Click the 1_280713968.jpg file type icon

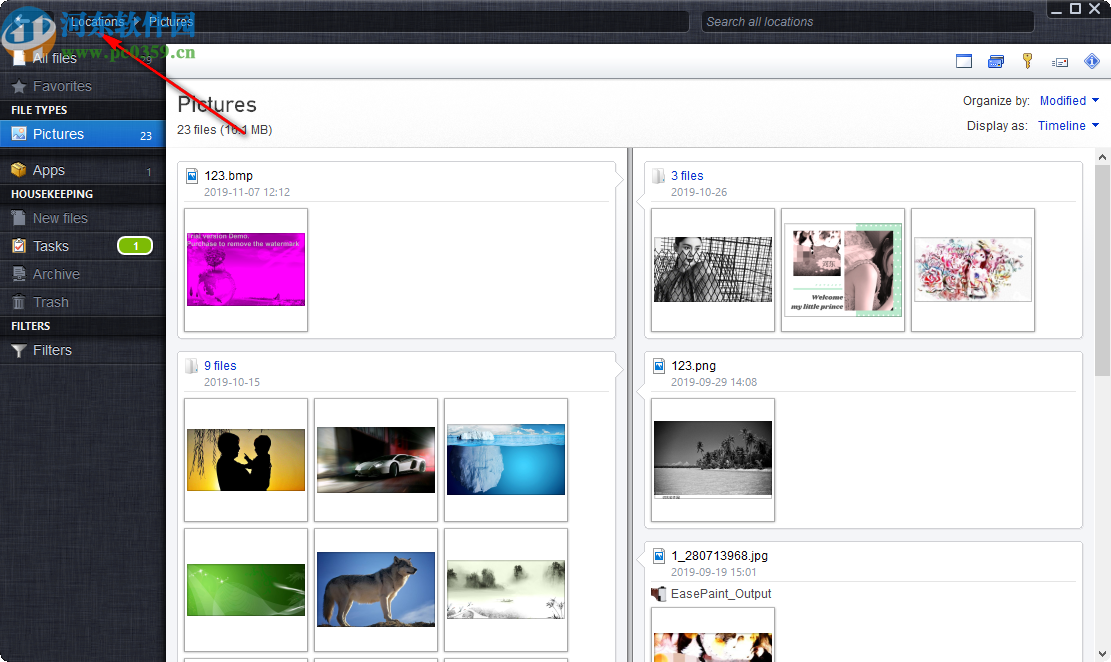pos(658,556)
